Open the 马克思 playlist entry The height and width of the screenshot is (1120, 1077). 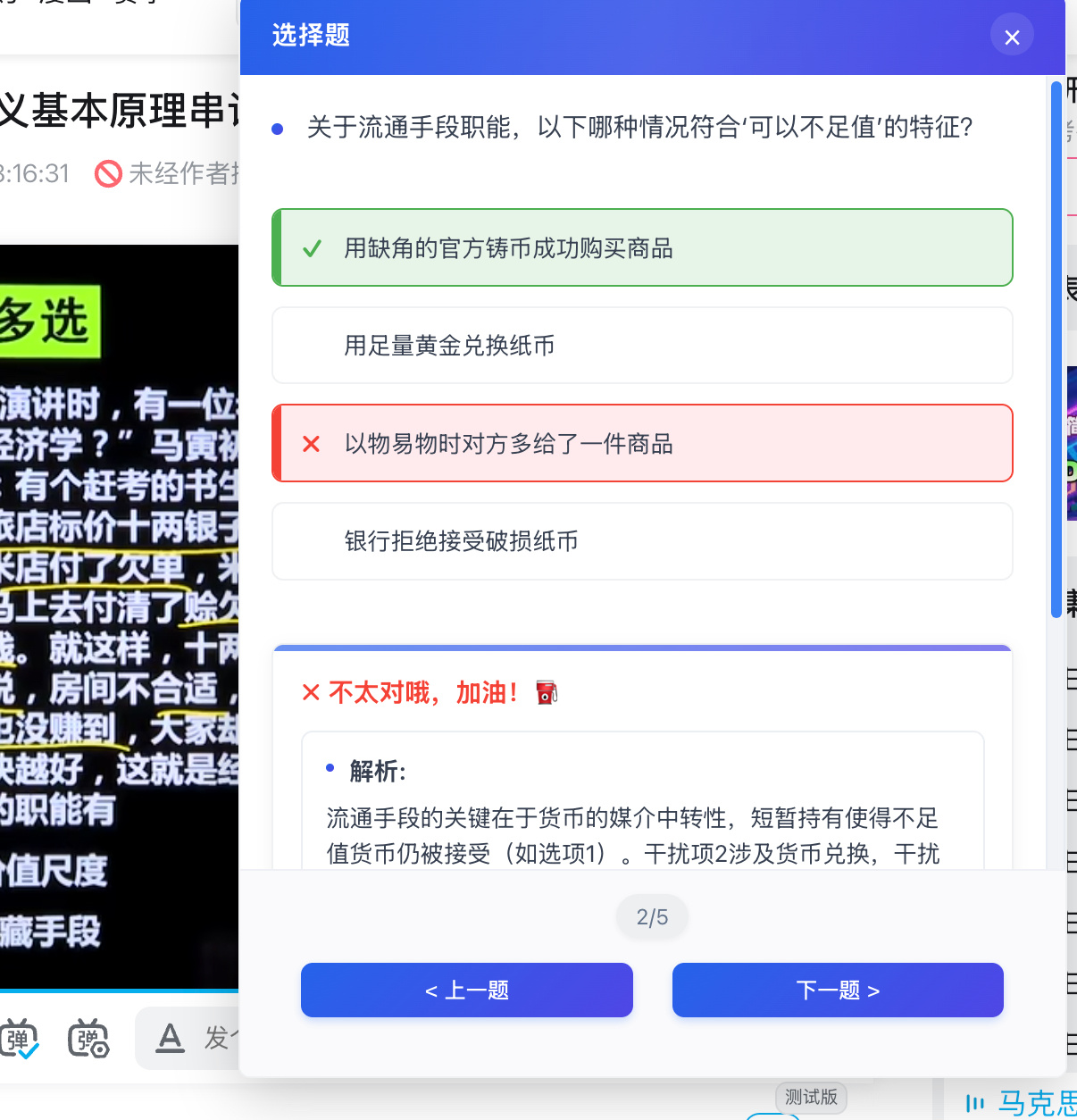click(x=1036, y=1104)
